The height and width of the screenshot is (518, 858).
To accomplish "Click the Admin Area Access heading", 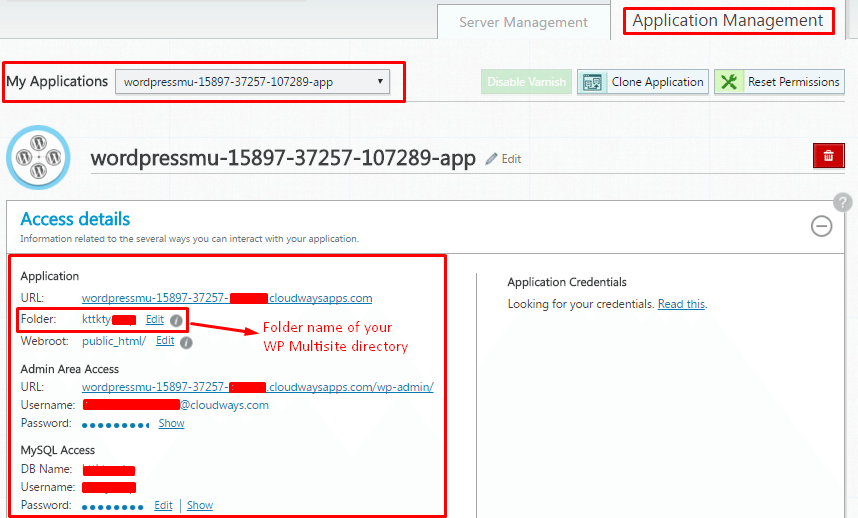I will [x=69, y=369].
